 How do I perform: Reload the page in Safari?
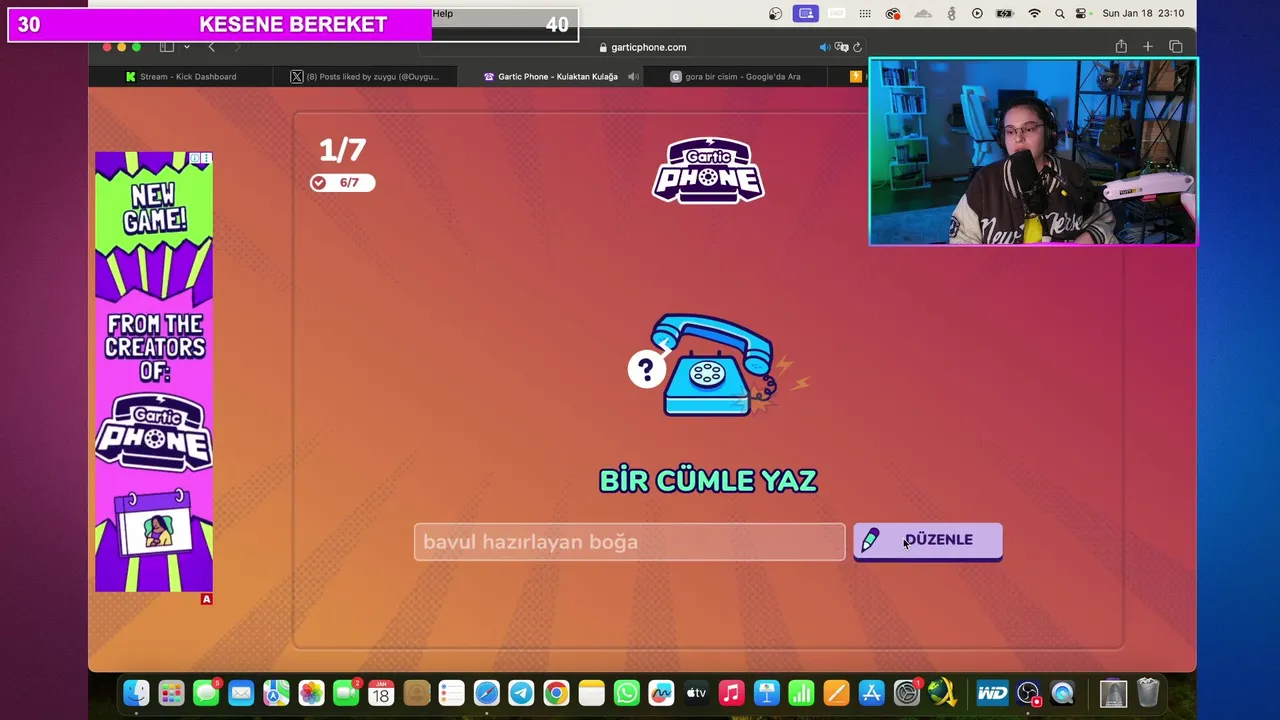(858, 47)
